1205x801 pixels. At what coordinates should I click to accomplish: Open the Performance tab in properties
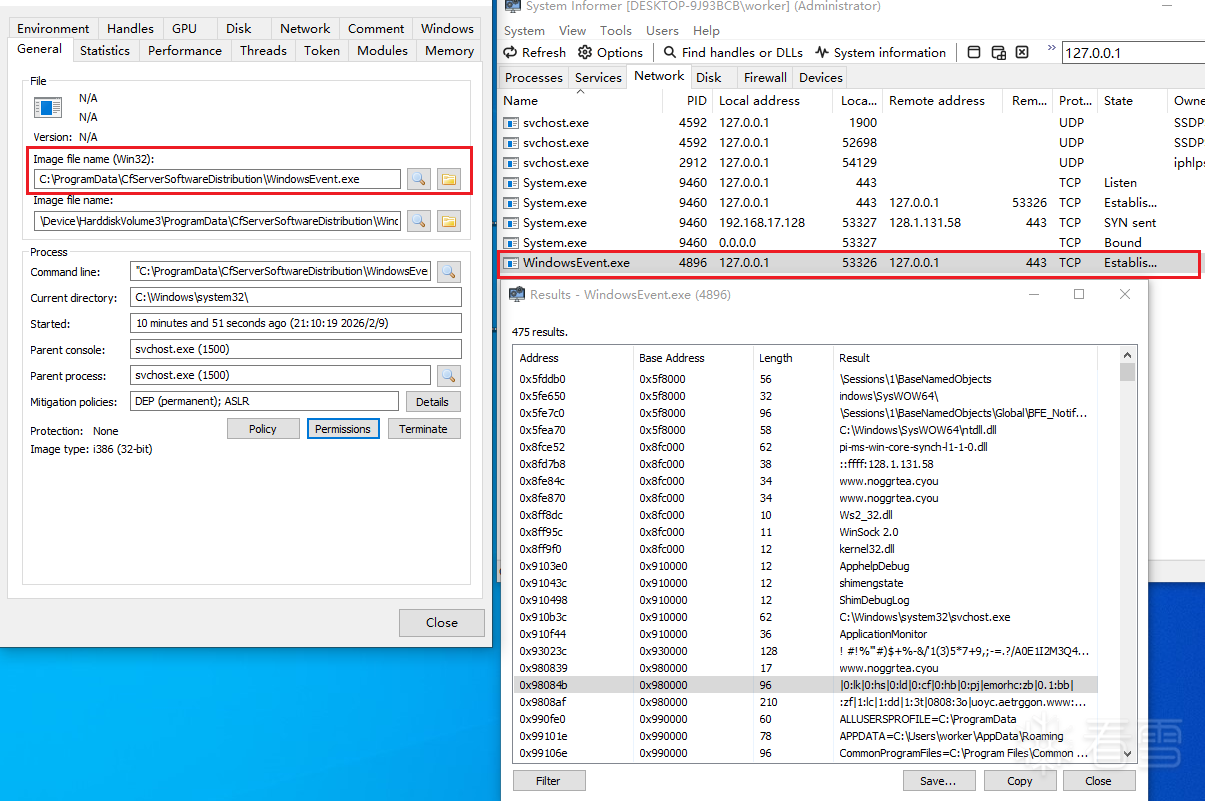coord(185,50)
